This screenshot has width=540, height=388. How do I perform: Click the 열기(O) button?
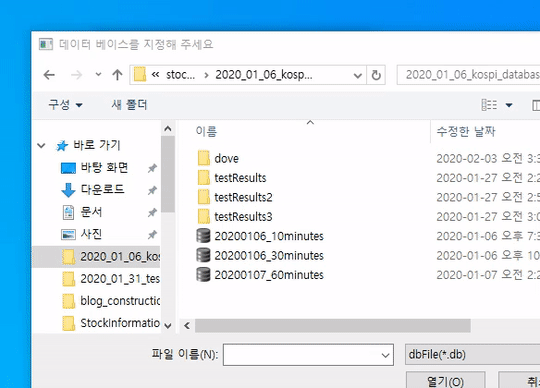[446, 380]
